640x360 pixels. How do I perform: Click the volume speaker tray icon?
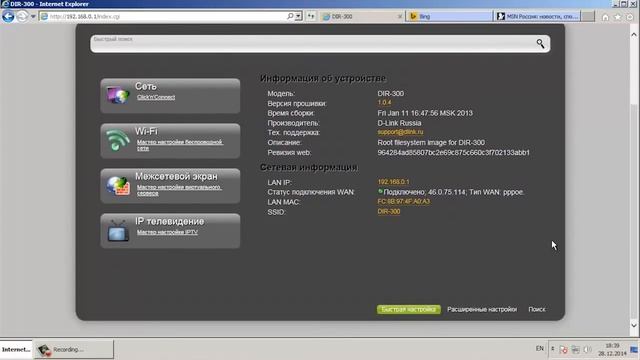[x=588, y=349]
